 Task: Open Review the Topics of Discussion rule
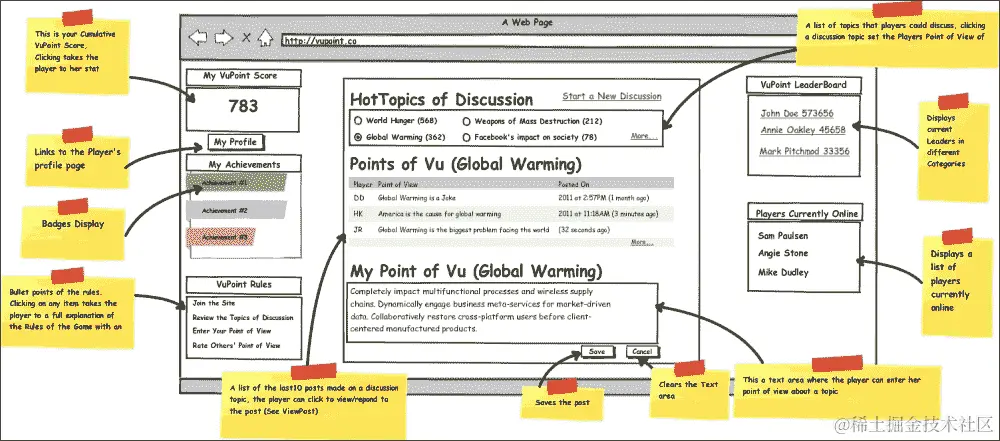(x=243, y=317)
